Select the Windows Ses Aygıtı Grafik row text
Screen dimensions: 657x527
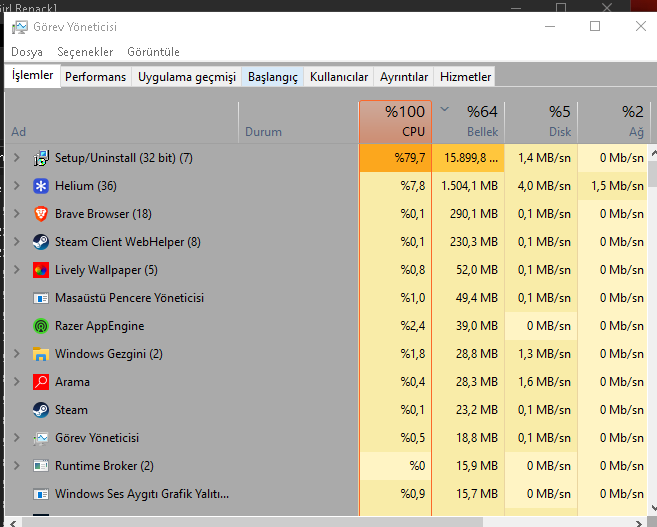142,494
